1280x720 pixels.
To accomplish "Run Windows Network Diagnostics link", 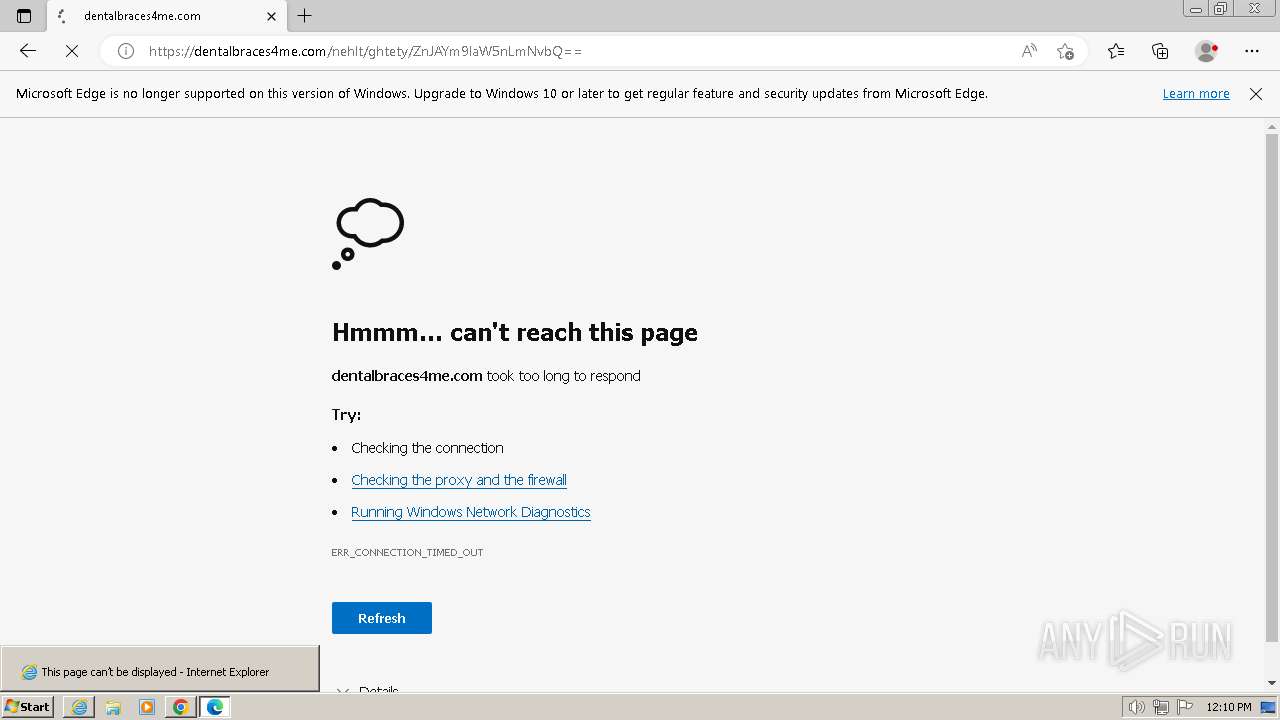I will (x=471, y=512).
